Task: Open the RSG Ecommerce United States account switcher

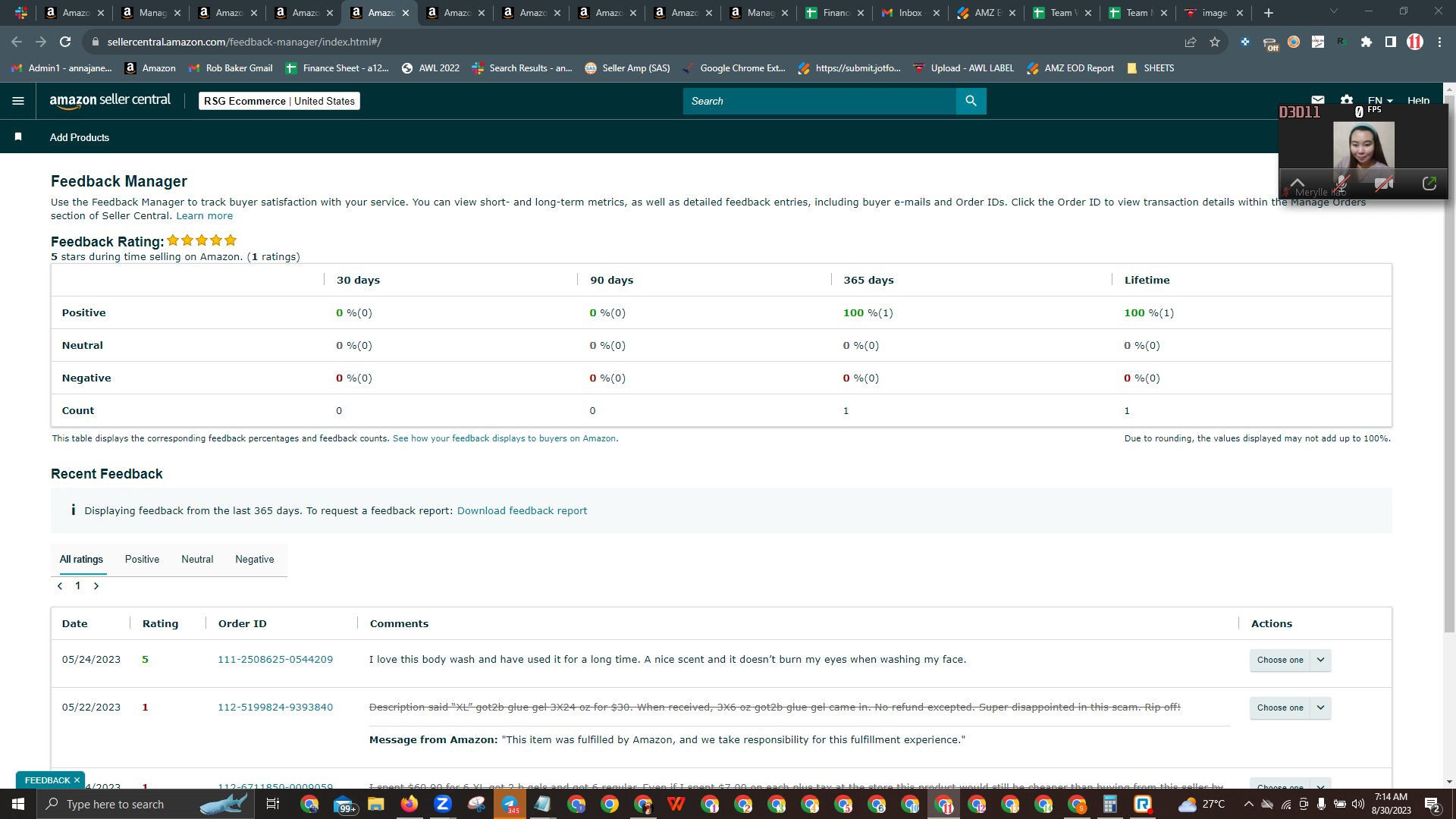Action: point(279,101)
